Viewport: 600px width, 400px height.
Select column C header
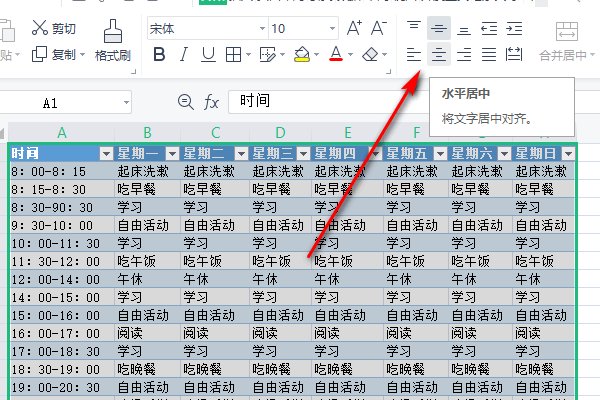215,133
